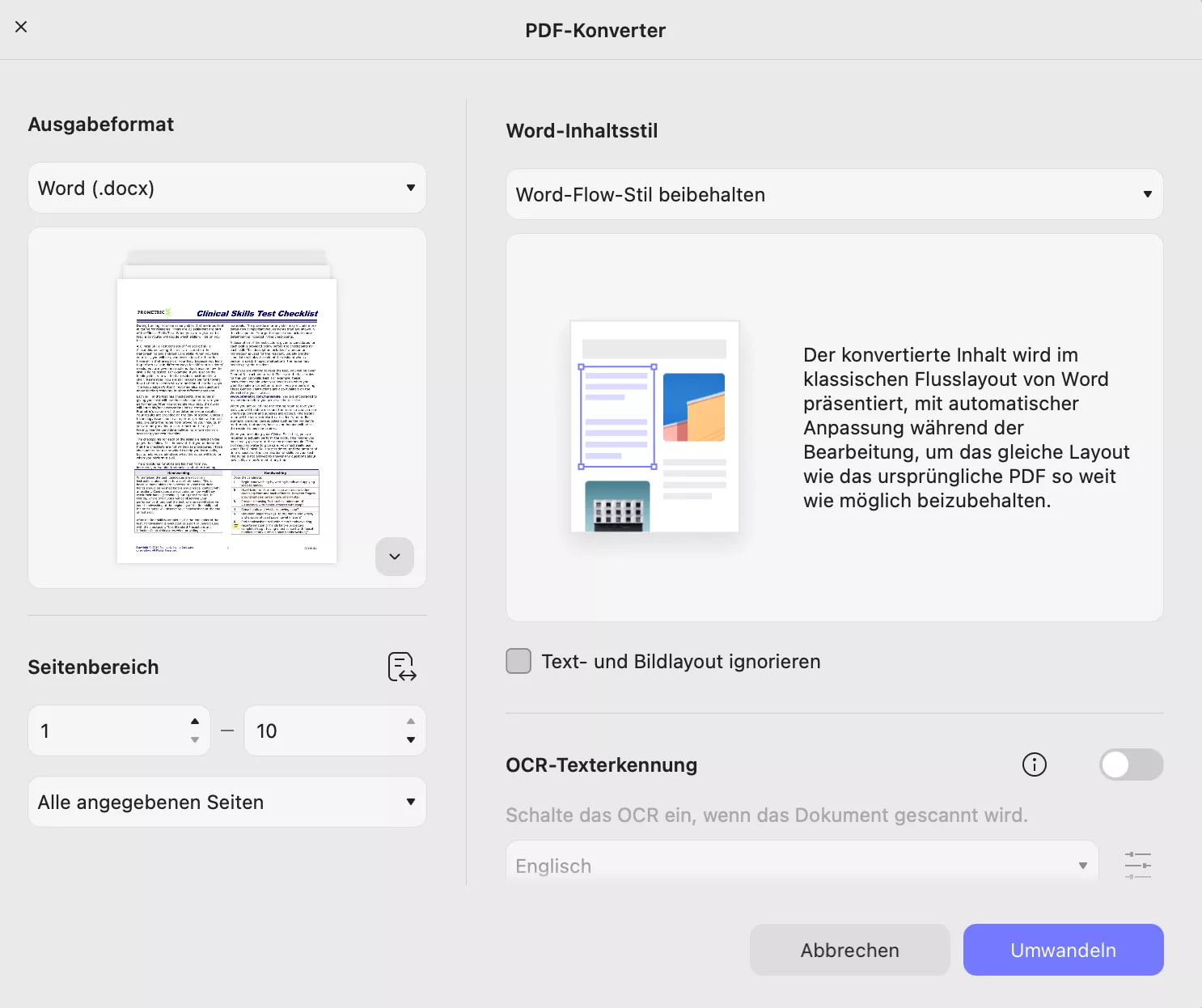Select the start page input showing 1
Viewport: 1202px width, 1008px height.
point(105,731)
